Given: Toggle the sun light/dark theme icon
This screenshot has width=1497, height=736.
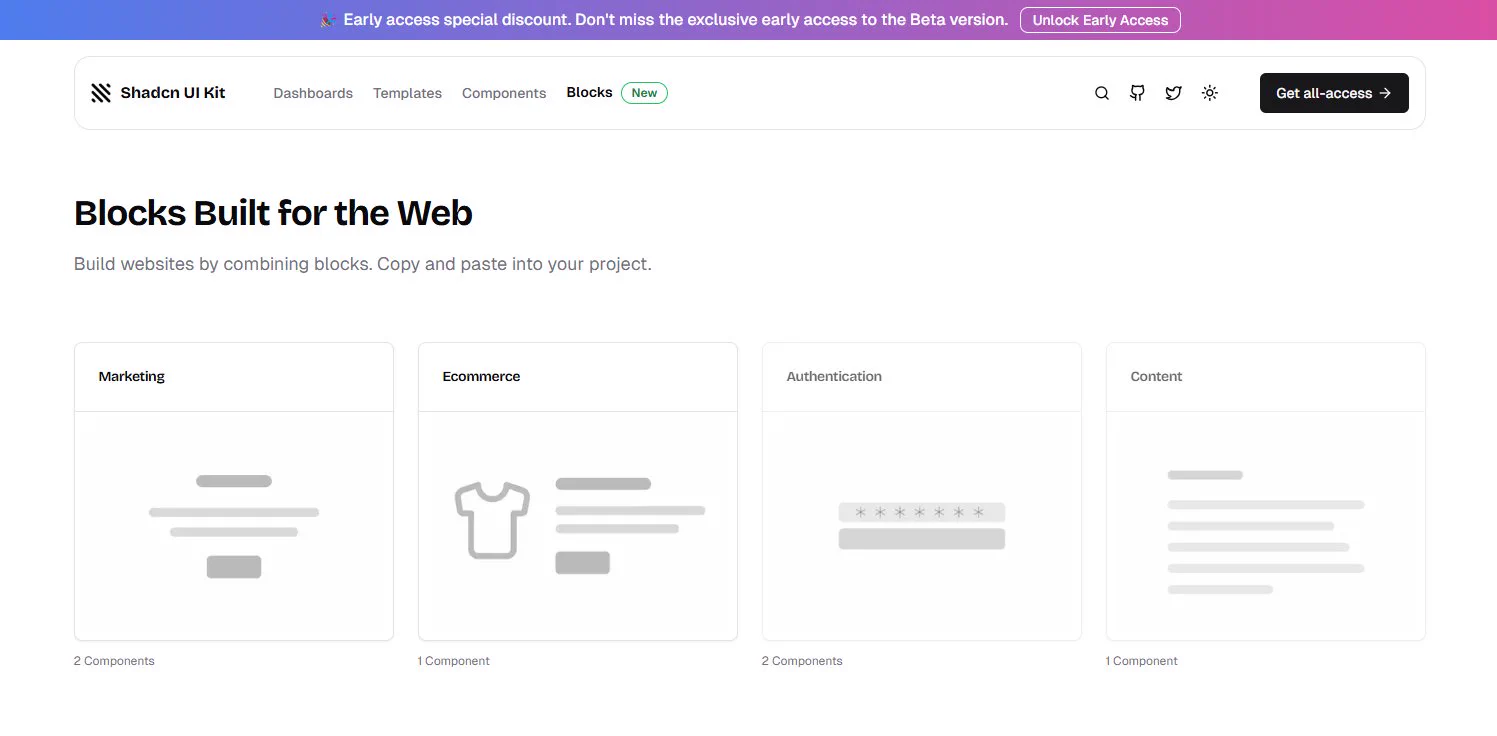Looking at the screenshot, I should (x=1210, y=93).
